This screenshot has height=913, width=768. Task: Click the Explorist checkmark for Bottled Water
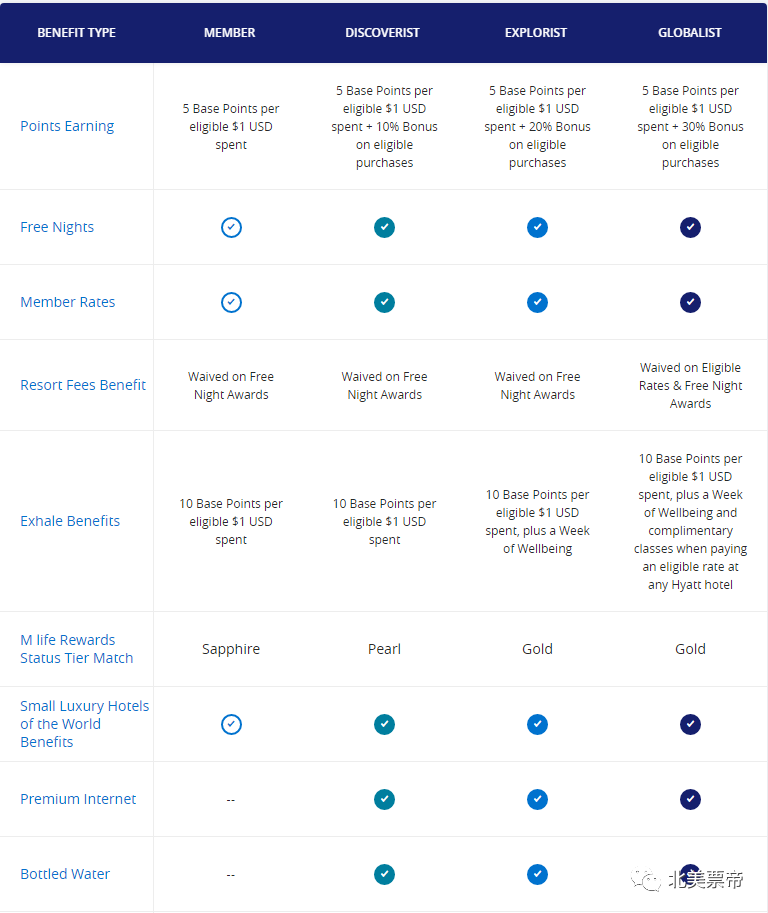click(537, 874)
